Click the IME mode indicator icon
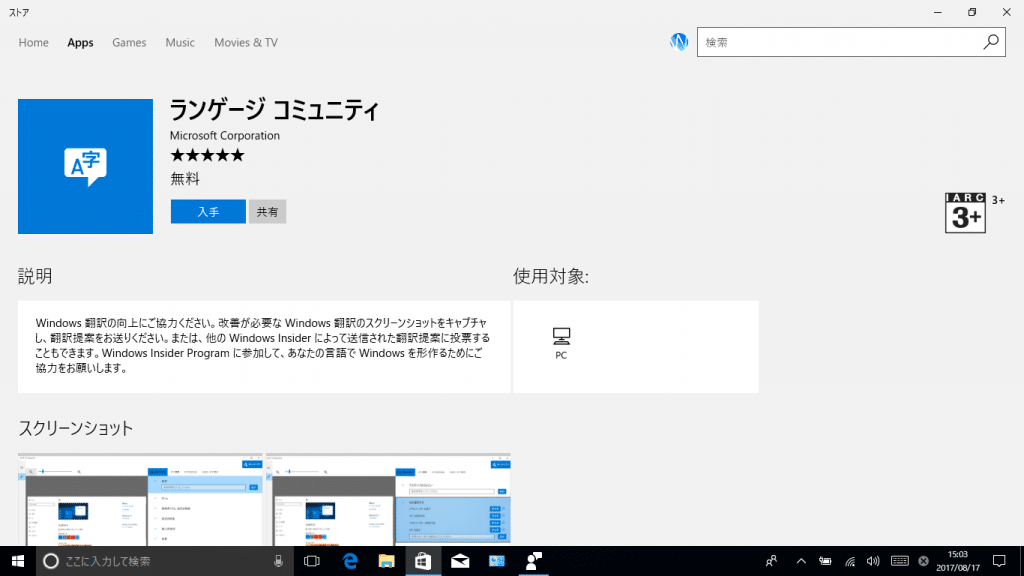Screen dimensions: 1024x576 pos(923,561)
